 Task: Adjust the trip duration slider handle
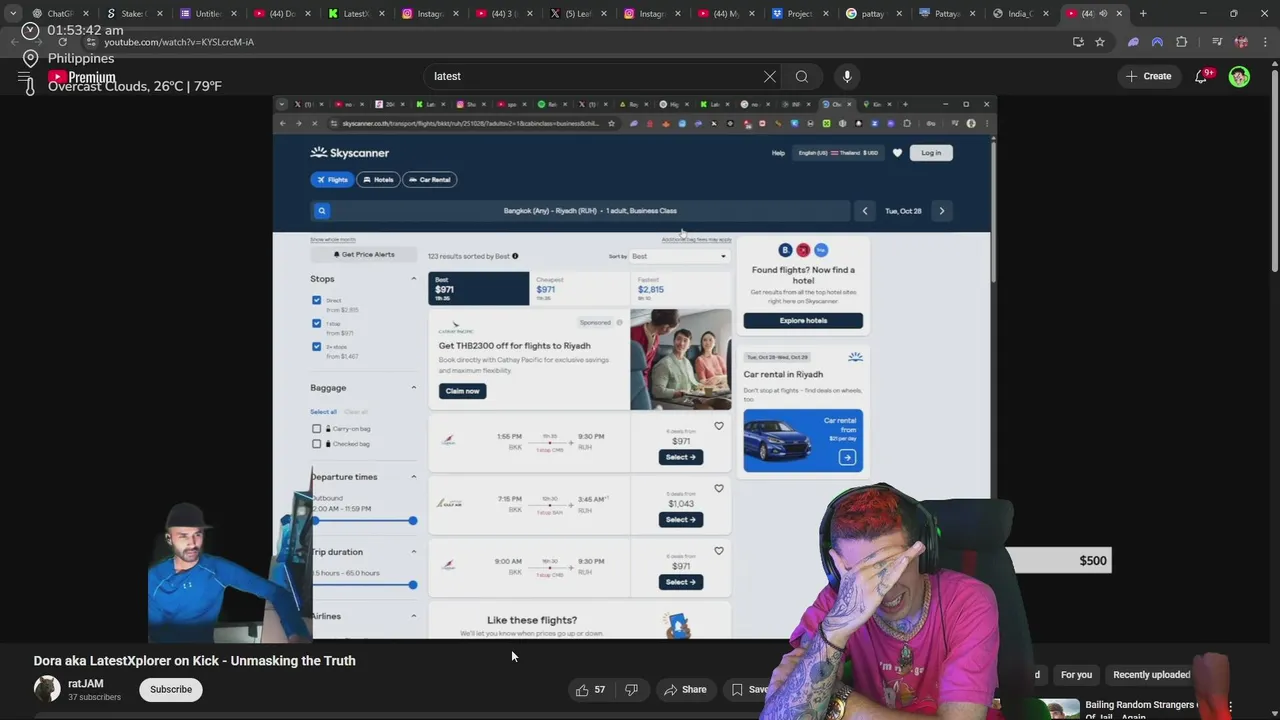[412, 585]
